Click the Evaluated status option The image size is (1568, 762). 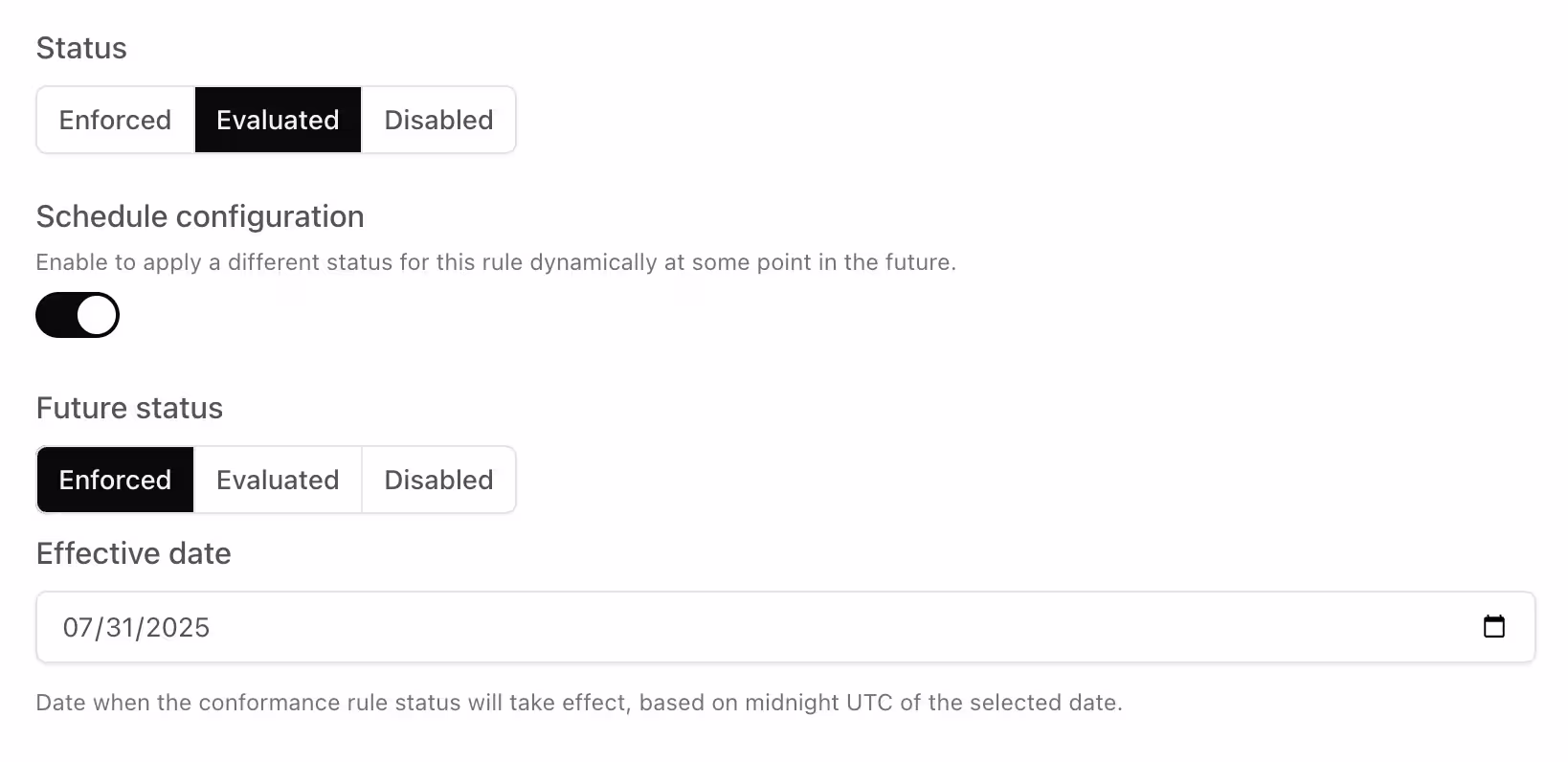point(277,120)
